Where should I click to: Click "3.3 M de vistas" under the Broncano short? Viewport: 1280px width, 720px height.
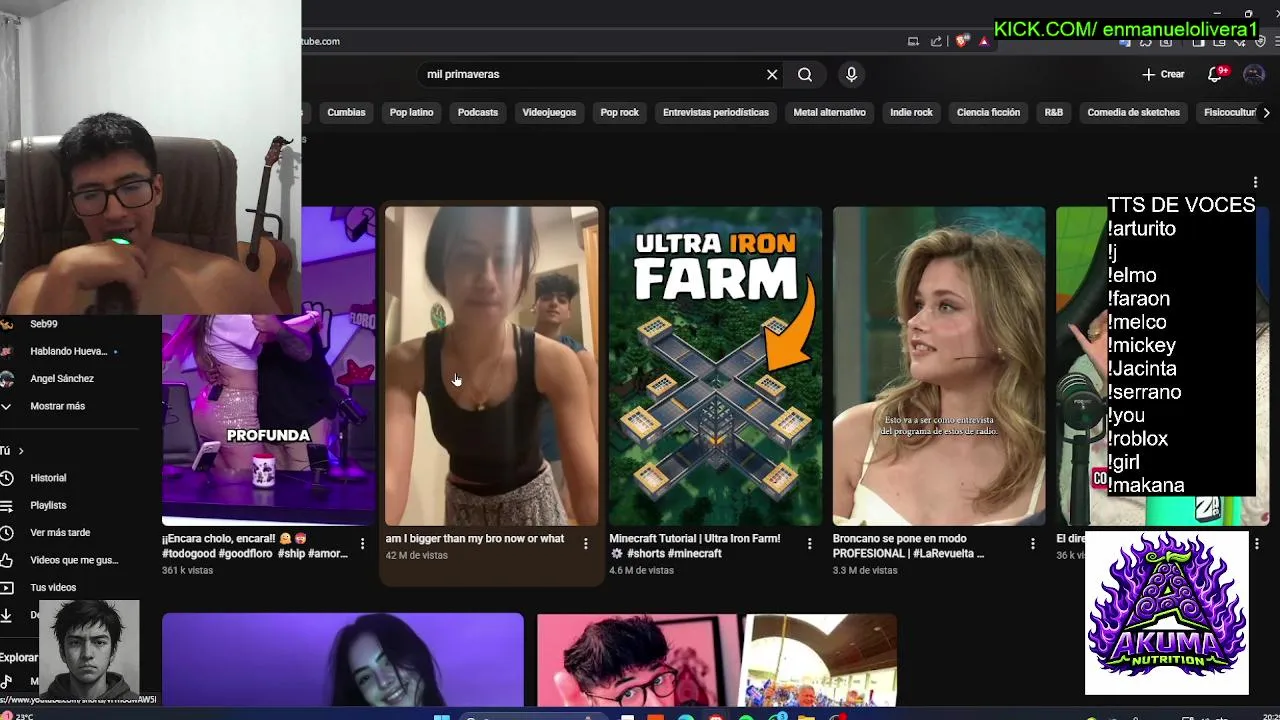(865, 570)
